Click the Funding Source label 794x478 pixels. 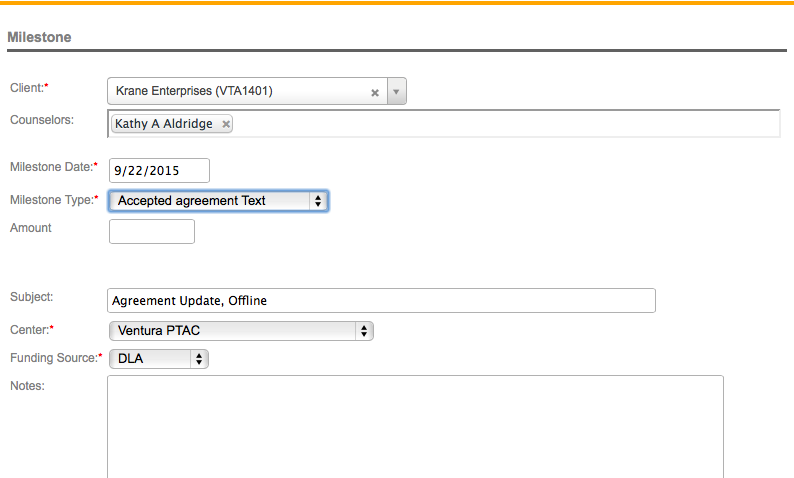53,357
